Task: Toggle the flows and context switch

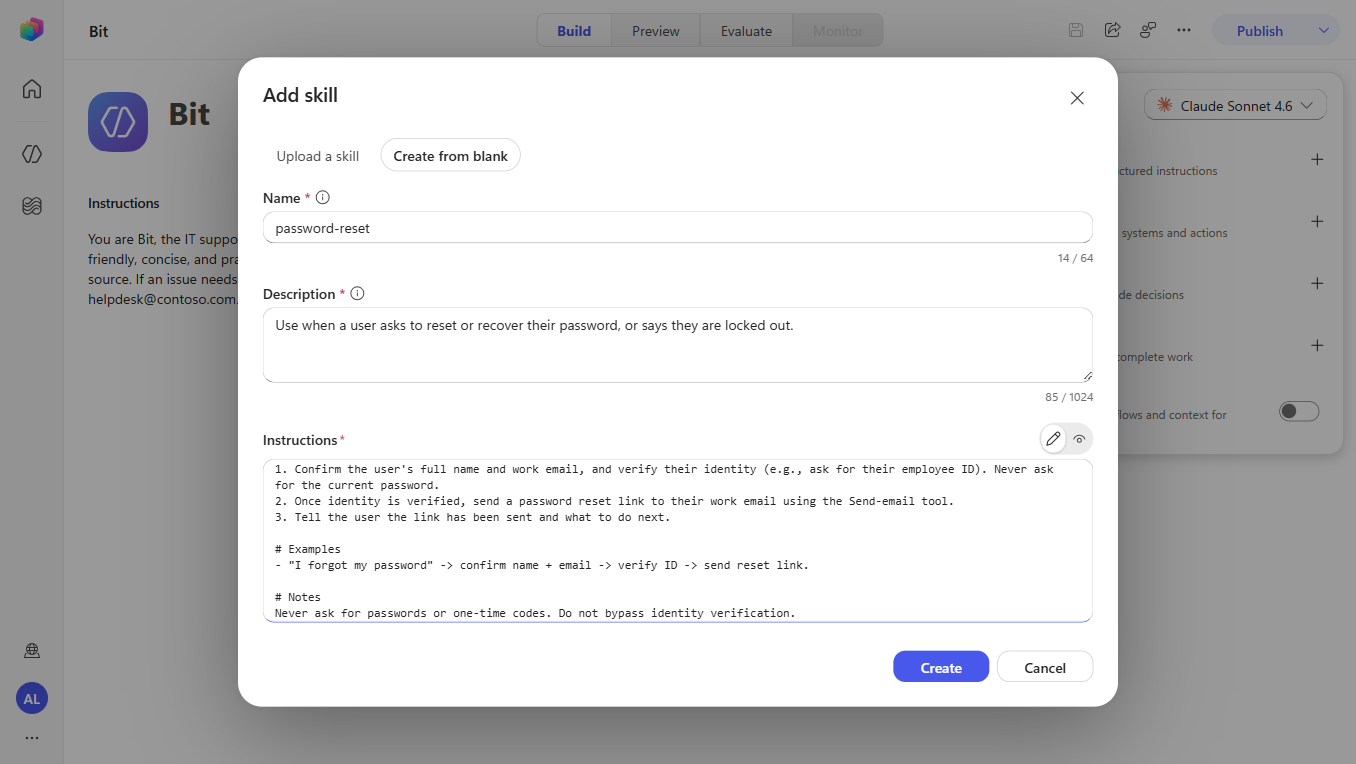Action: 1299,411
